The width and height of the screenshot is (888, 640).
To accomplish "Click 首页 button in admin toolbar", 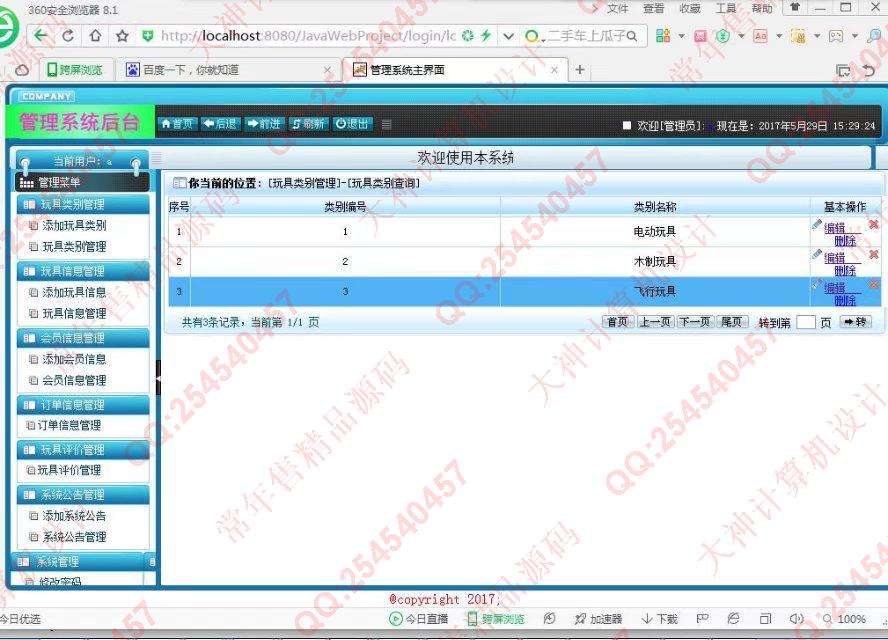I will tap(177, 124).
